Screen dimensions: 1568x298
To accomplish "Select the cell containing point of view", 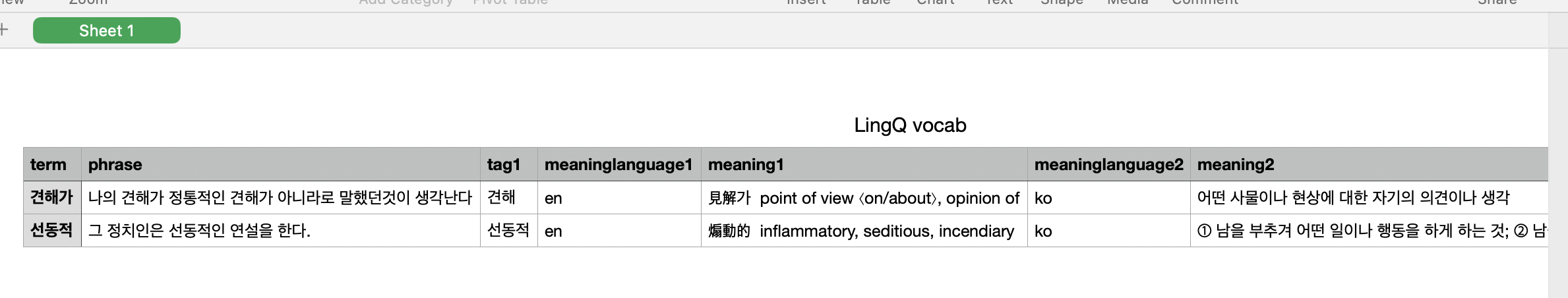I will click(x=864, y=197).
